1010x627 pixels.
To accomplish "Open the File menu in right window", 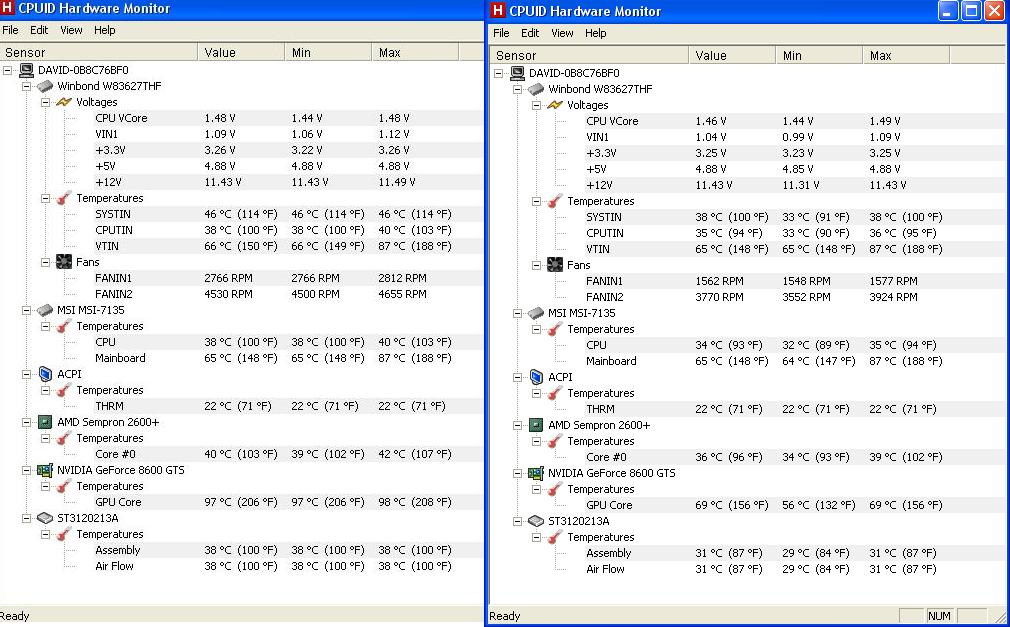I will pyautogui.click(x=501, y=33).
